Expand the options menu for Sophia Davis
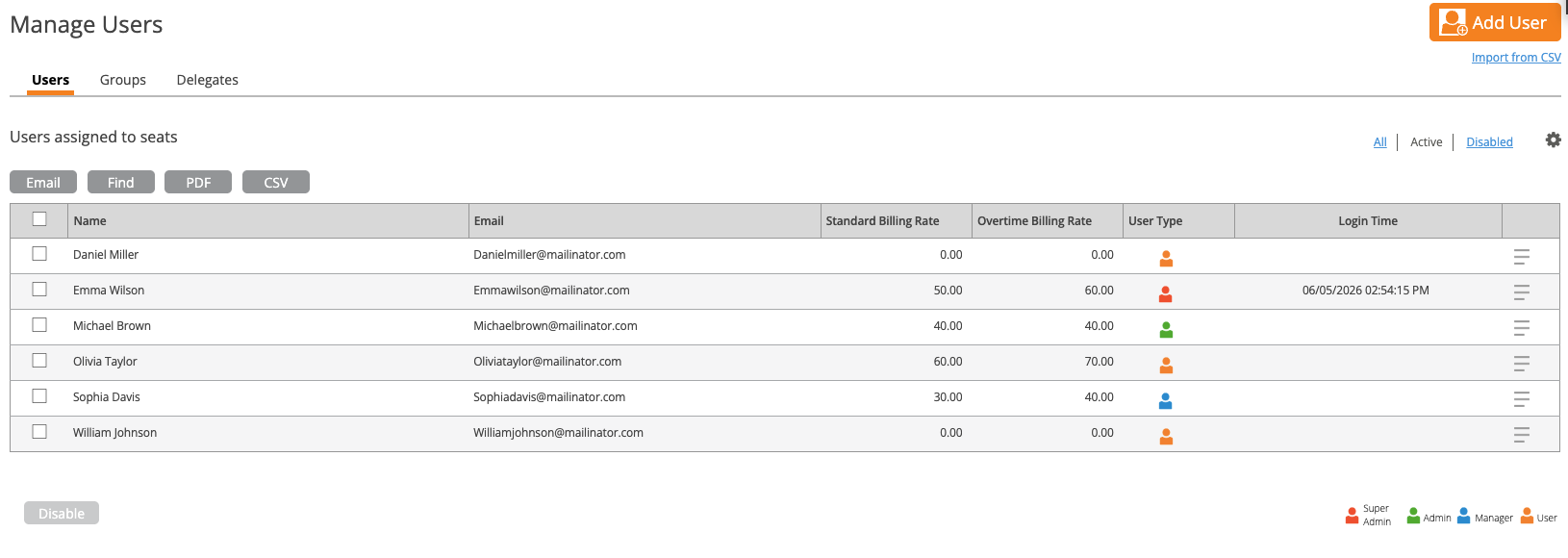The height and width of the screenshot is (558, 1568). tap(1521, 399)
